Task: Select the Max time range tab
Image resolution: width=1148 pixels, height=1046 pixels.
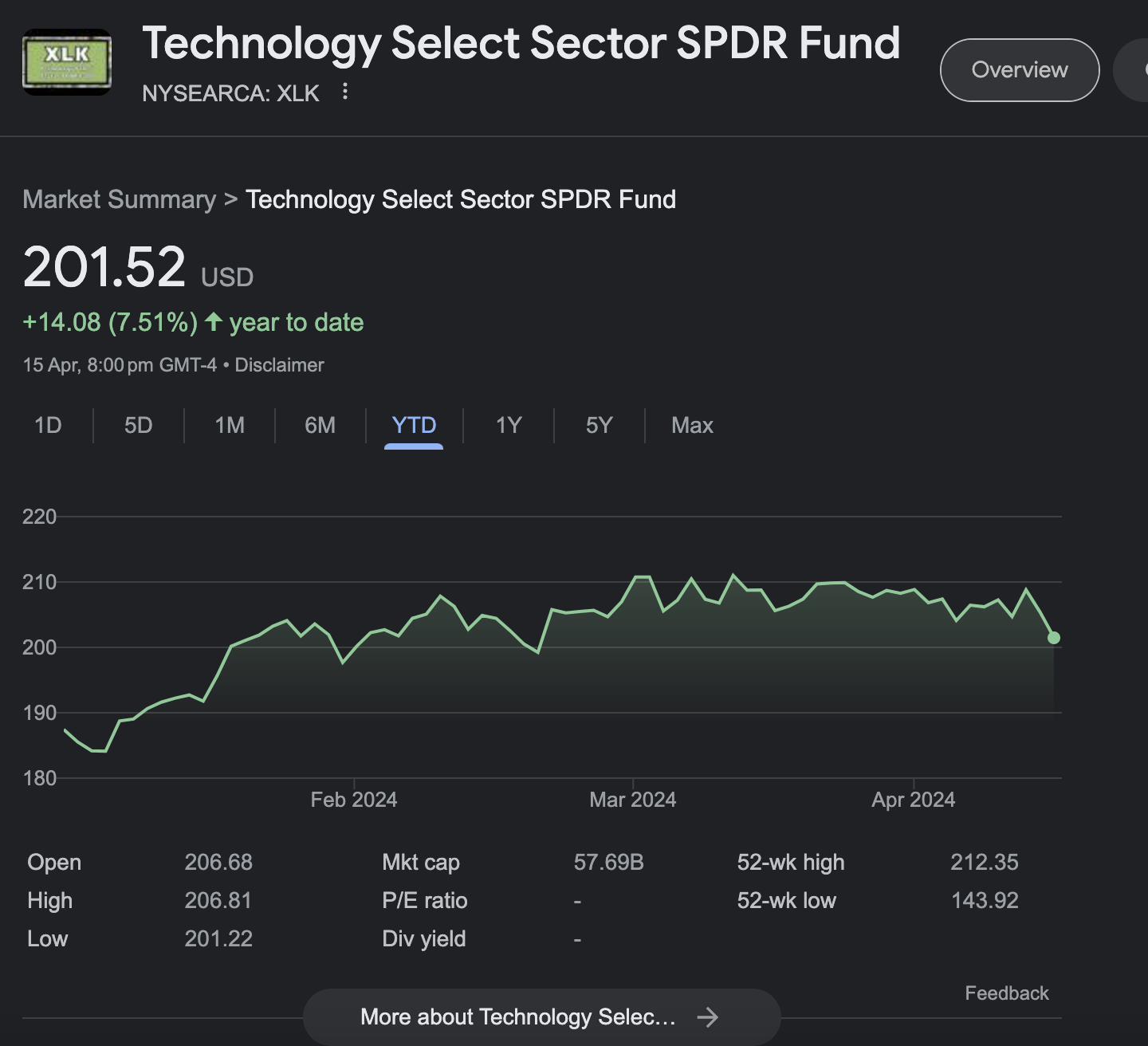Action: 692,425
